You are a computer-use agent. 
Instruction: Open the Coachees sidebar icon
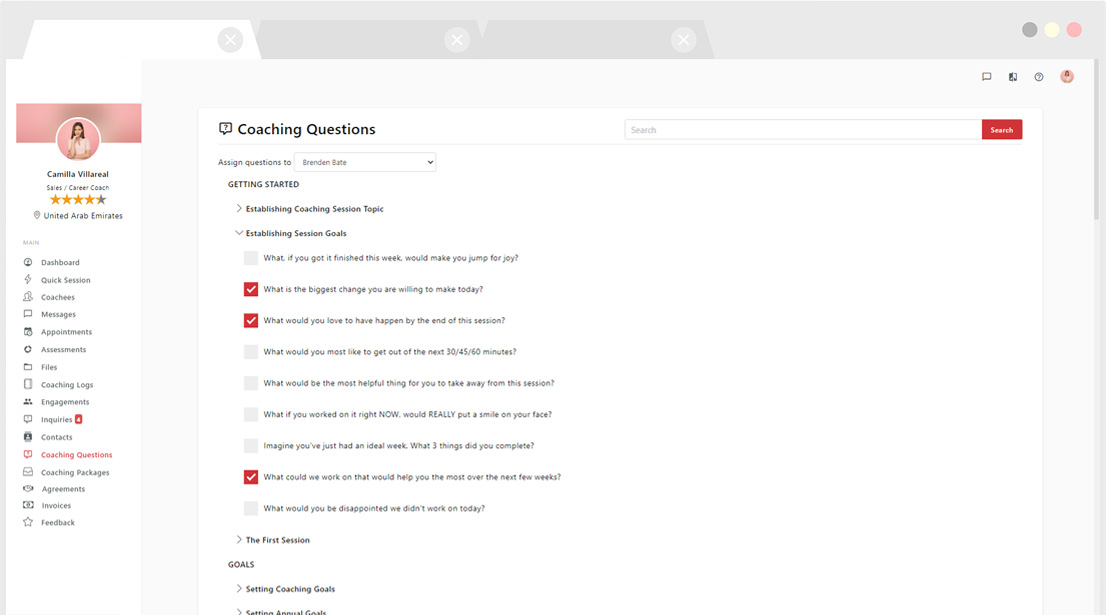28,297
